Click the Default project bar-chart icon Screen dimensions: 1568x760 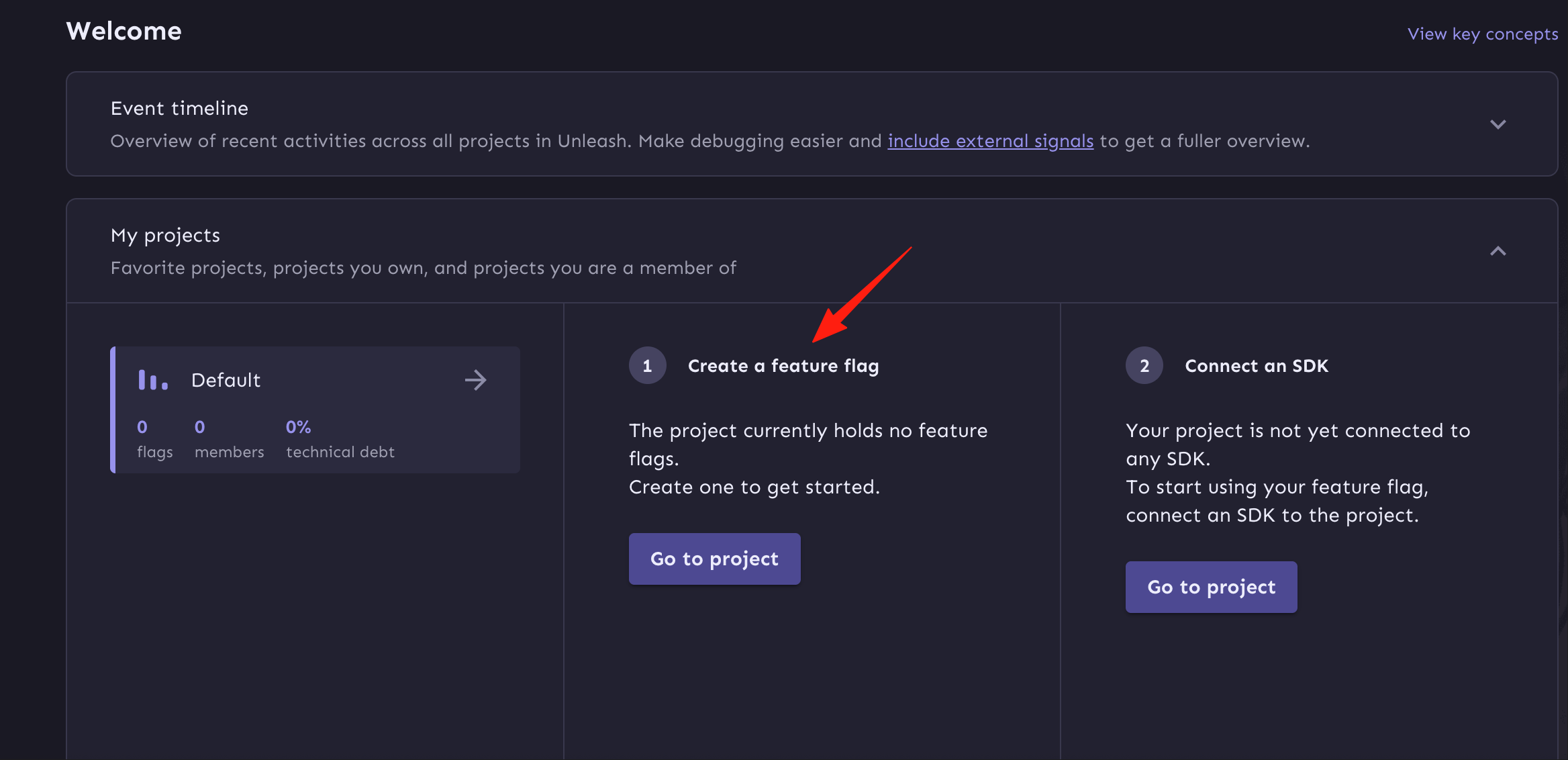pos(153,380)
